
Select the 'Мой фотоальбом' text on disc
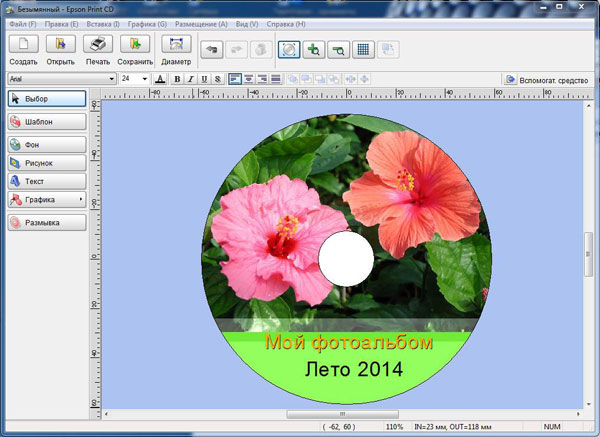348,343
